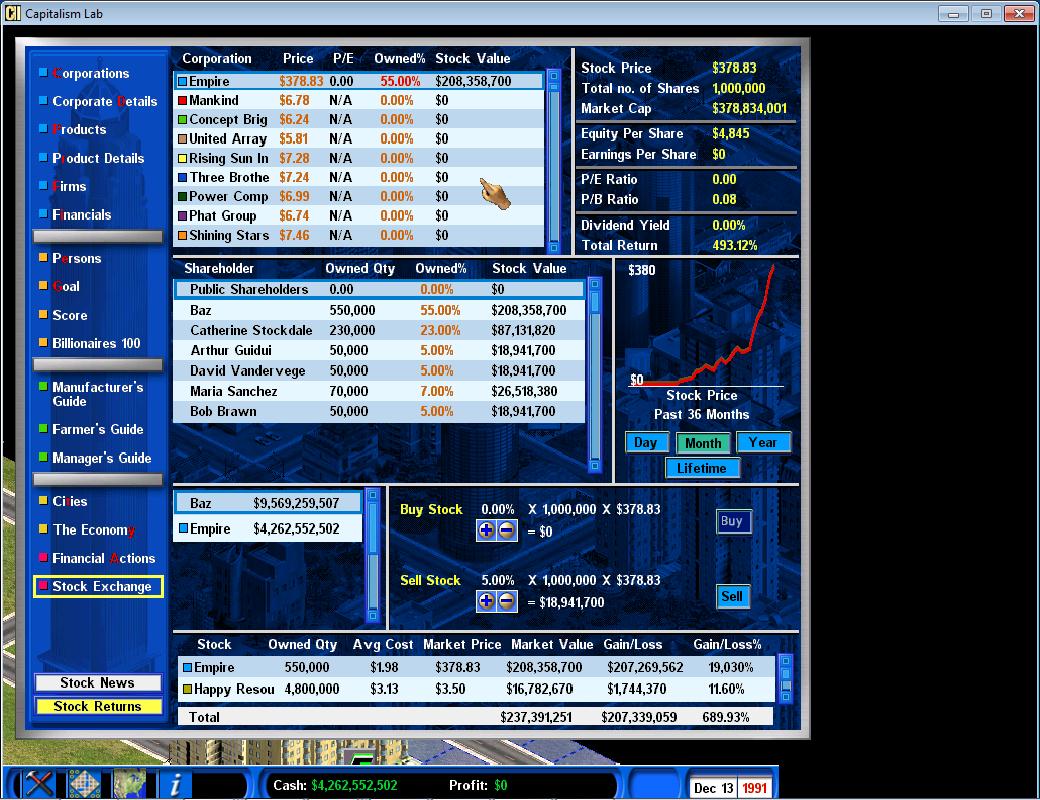Image resolution: width=1040 pixels, height=800 pixels.
Task: Open the city grid map icon
Action: (84, 784)
